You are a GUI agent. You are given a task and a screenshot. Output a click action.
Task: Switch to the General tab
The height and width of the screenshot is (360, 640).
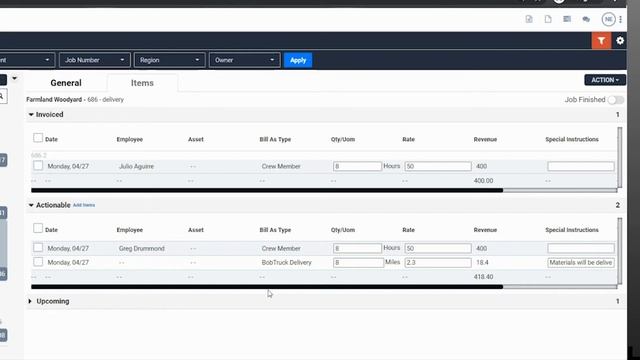coord(66,83)
